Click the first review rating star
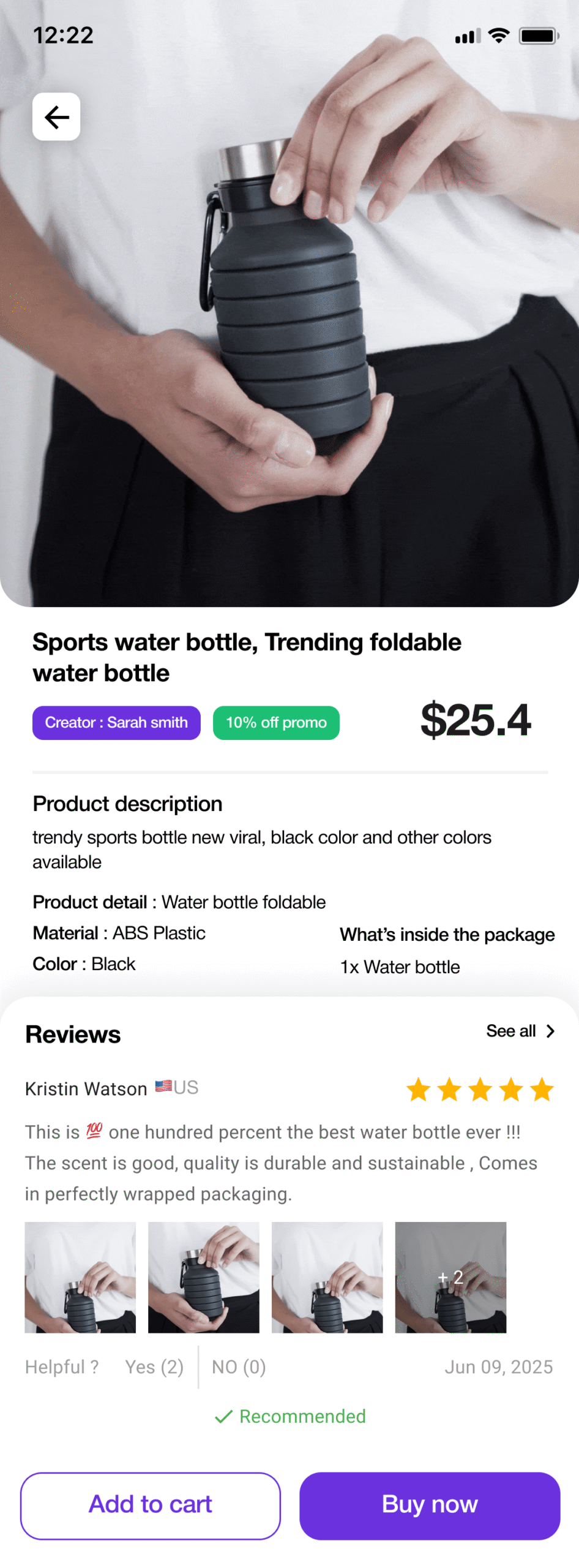579x1568 pixels. click(x=419, y=1090)
